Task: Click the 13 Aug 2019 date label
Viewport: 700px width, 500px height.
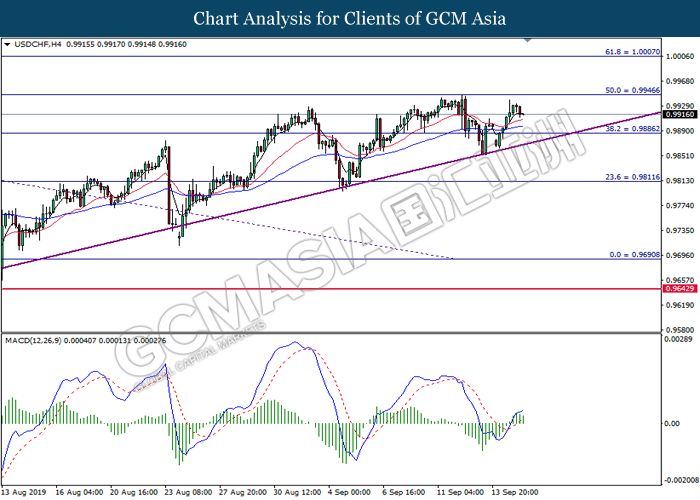Action: (24, 492)
